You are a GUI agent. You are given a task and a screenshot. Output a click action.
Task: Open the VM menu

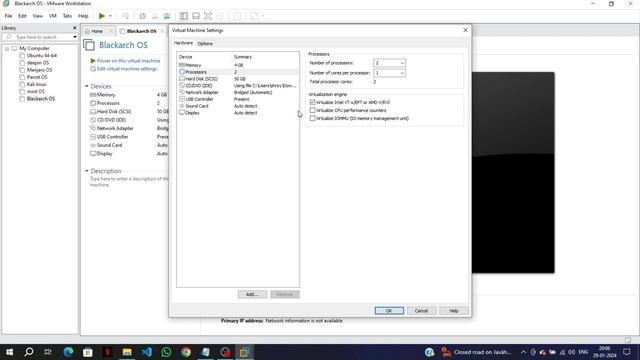(53, 16)
